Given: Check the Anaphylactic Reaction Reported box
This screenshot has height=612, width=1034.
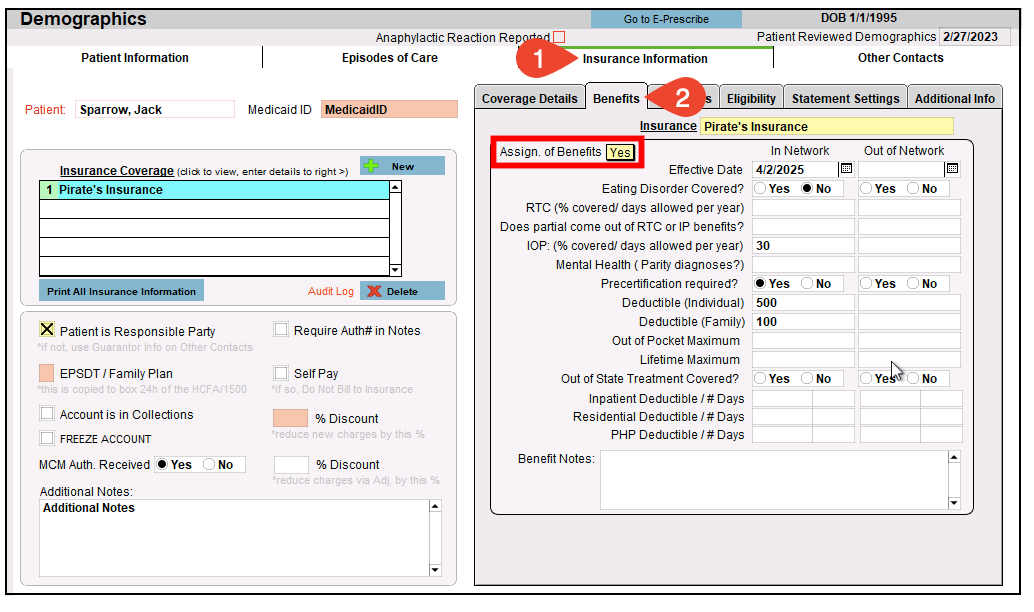Looking at the screenshot, I should pos(559,38).
